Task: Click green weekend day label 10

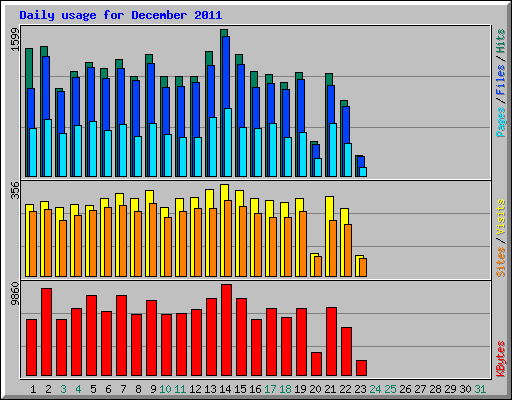Action: point(165,389)
